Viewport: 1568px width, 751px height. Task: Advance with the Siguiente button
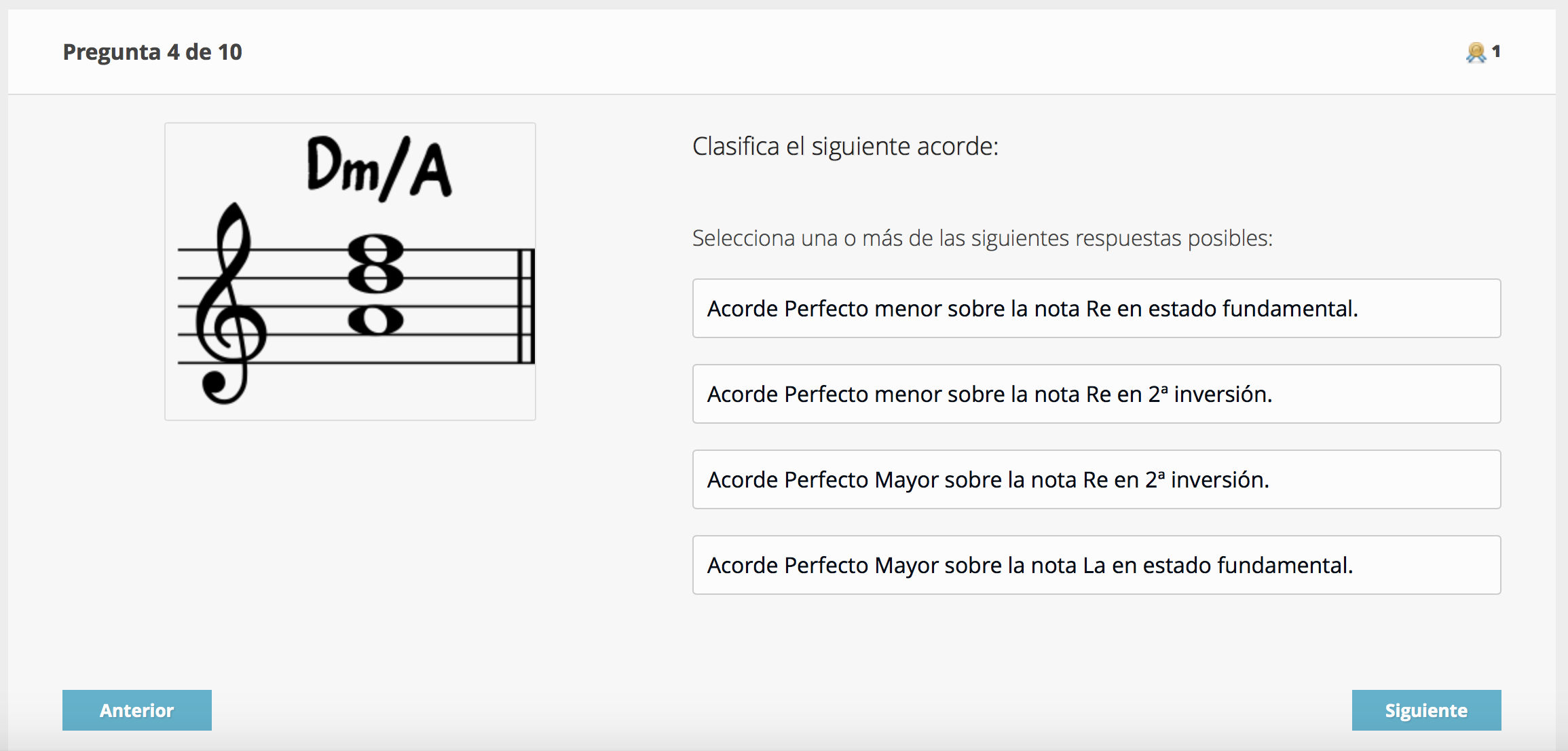click(1426, 710)
